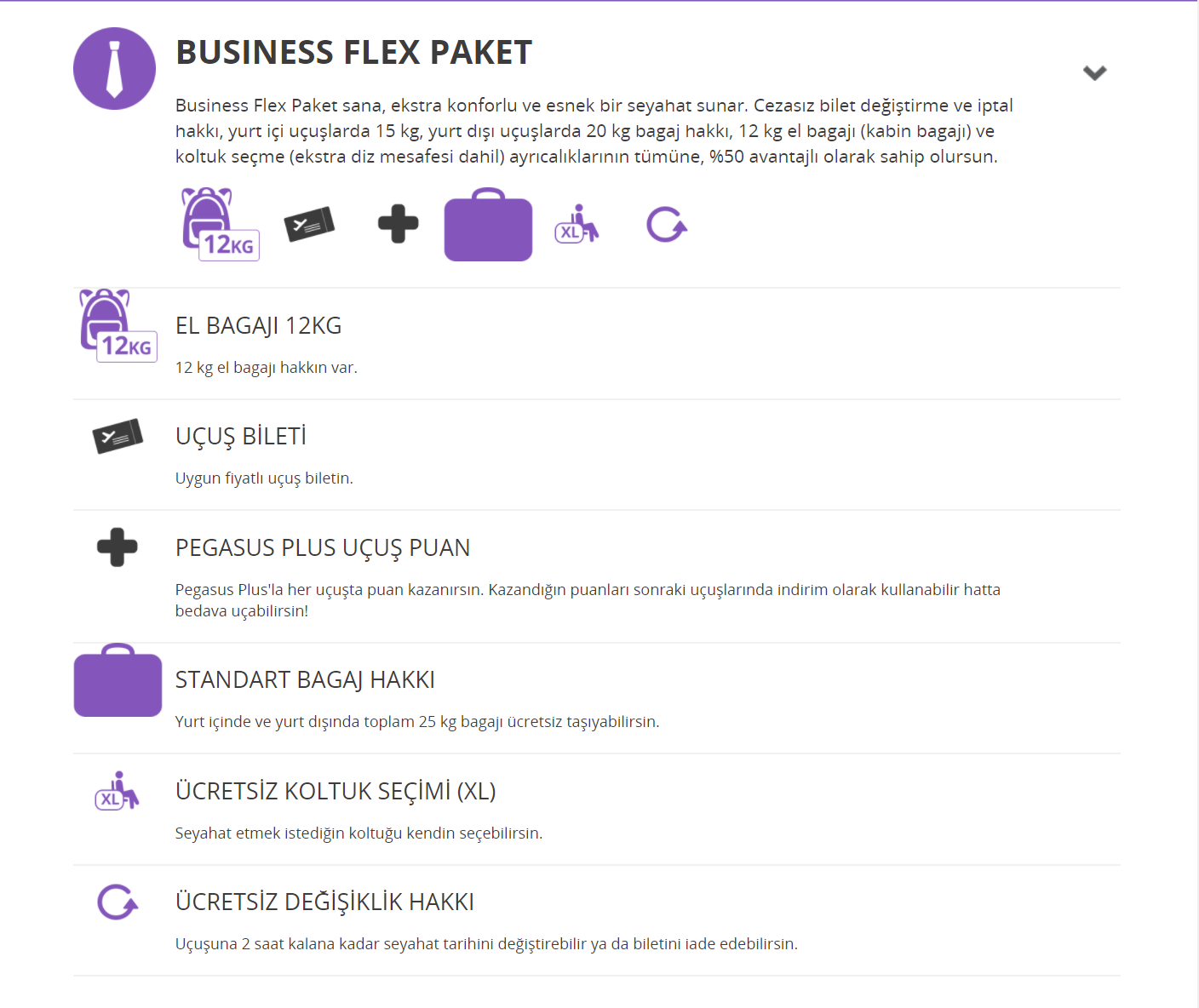This screenshot has height=1008, width=1199.
Task: Click the purple tie package icon
Action: click(114, 69)
